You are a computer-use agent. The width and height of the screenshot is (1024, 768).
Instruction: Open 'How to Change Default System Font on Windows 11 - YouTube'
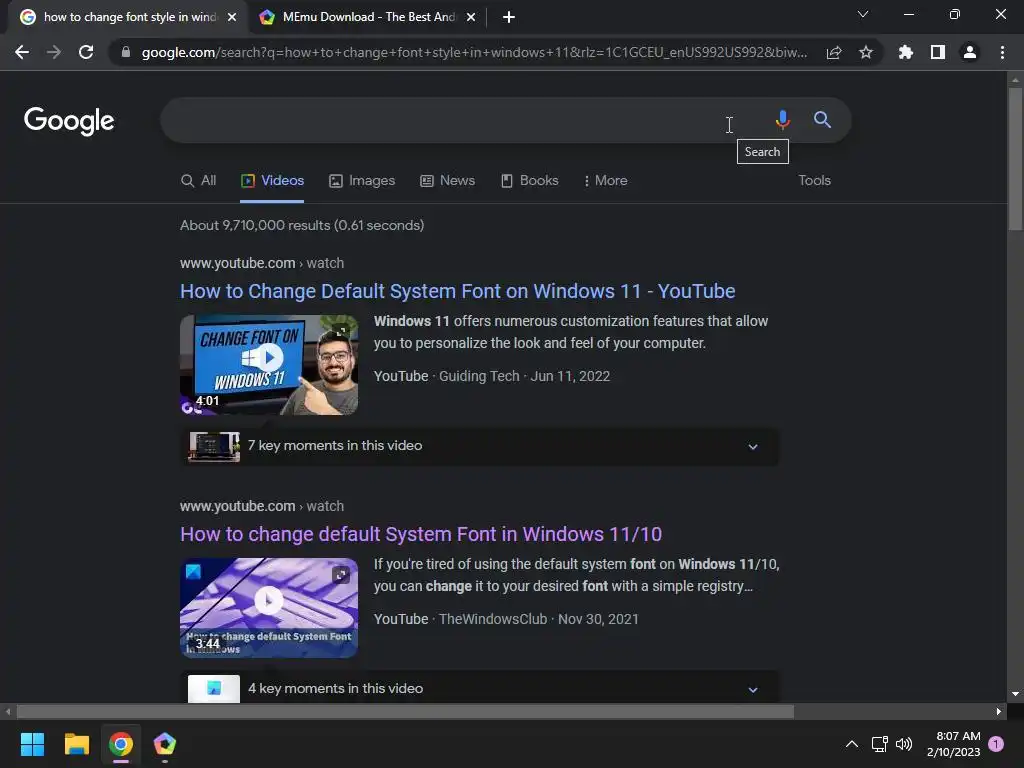457,291
